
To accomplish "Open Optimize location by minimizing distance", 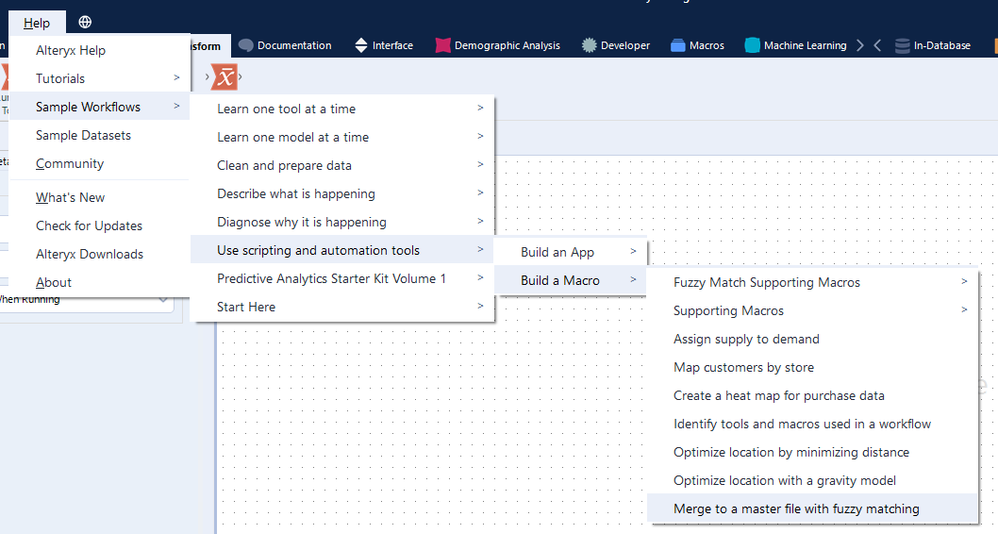I will [813, 452].
